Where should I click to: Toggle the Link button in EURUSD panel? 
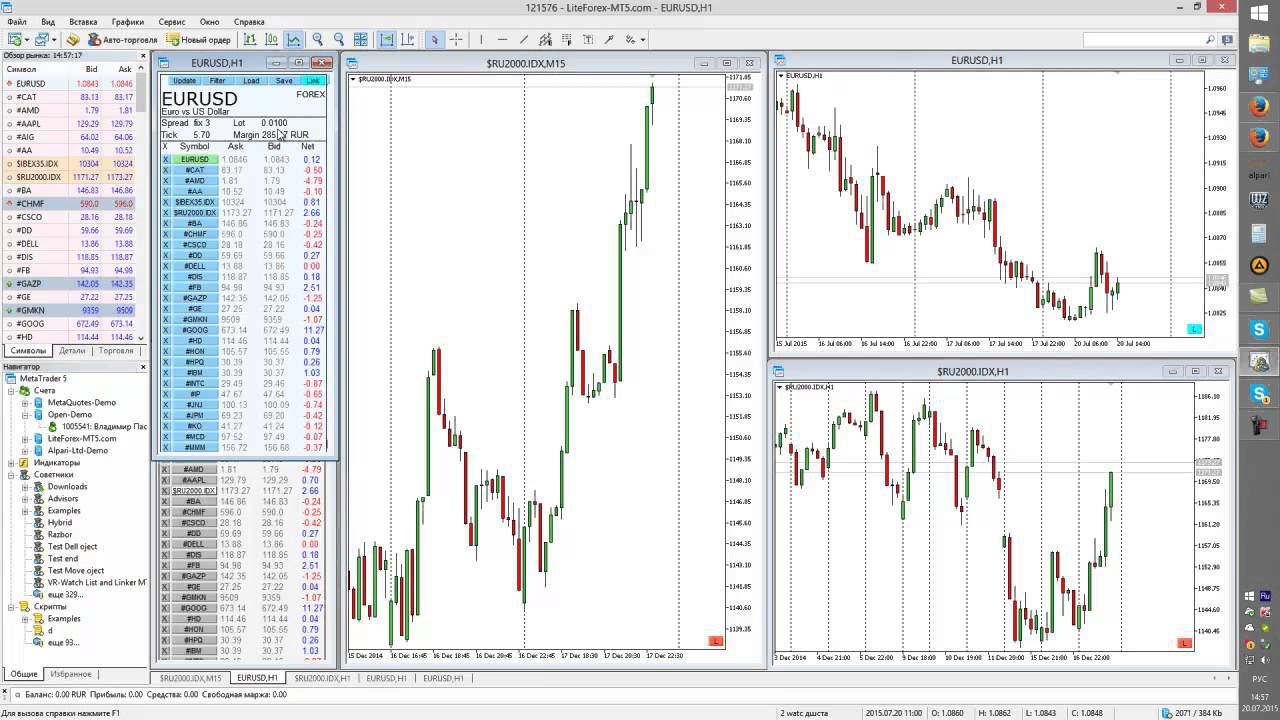(x=313, y=81)
